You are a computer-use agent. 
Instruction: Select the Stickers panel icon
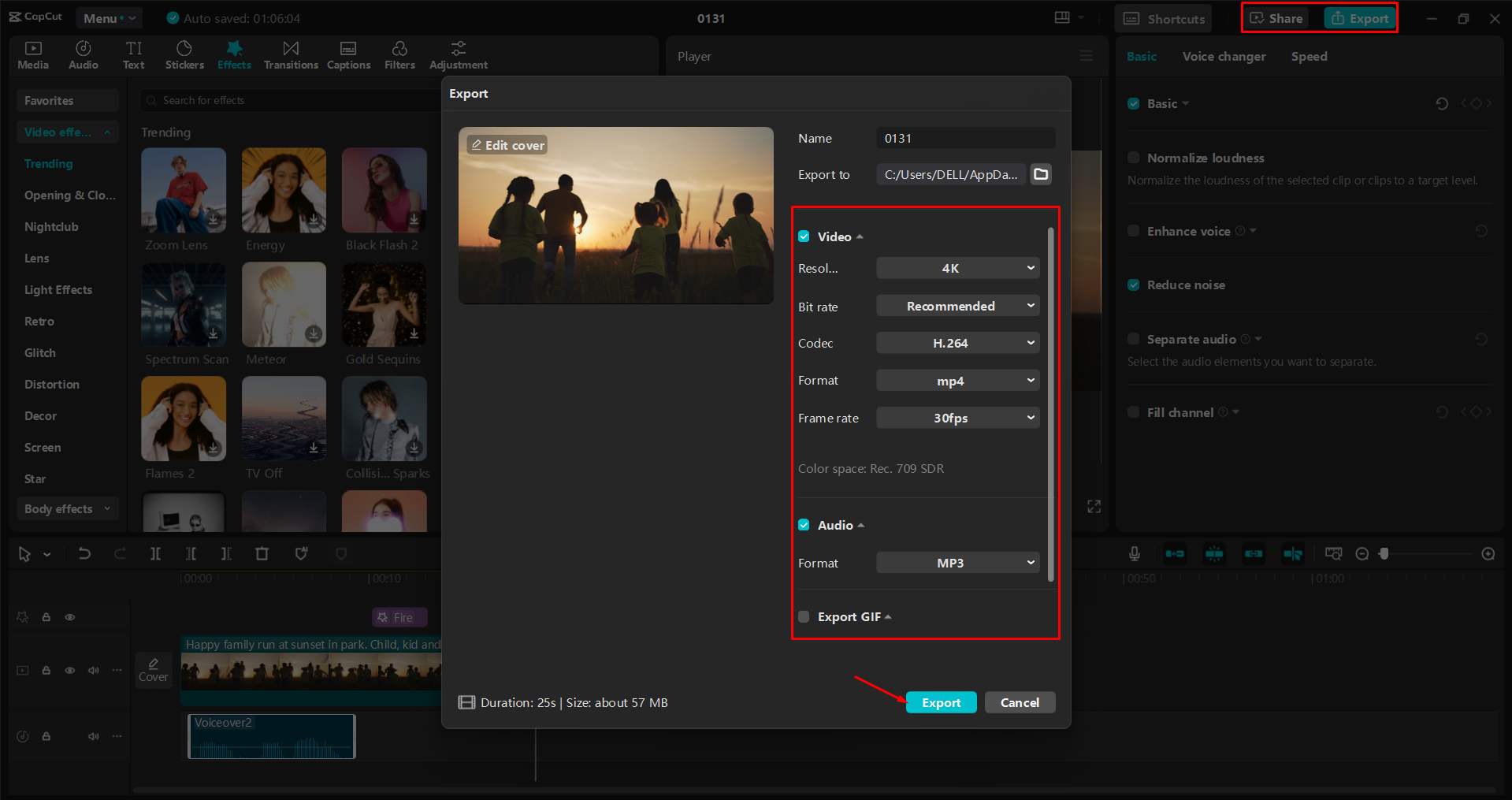(x=184, y=54)
